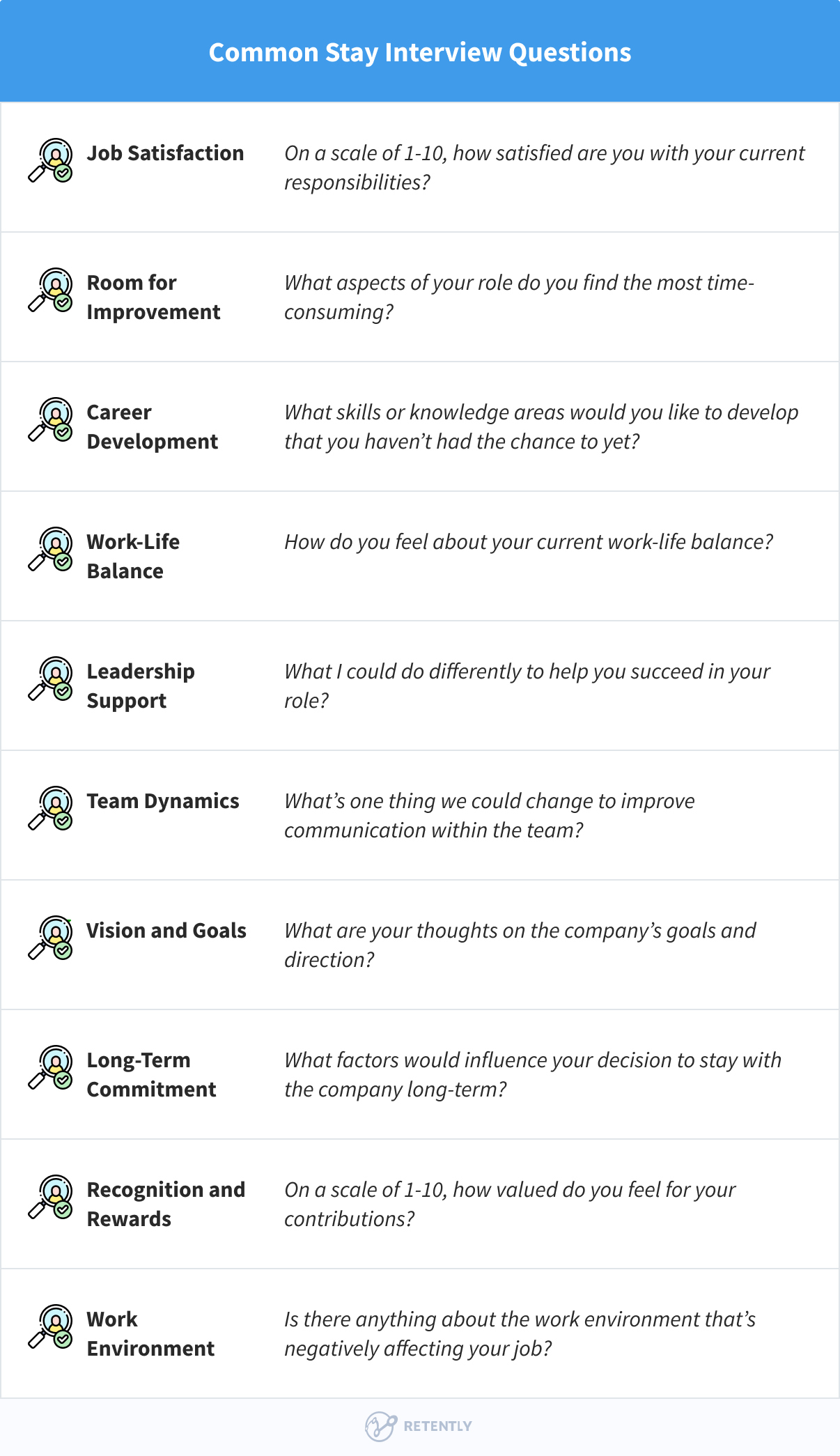Click the work-life balance question text
Viewport: 840px width, 1456px height.
point(528,542)
